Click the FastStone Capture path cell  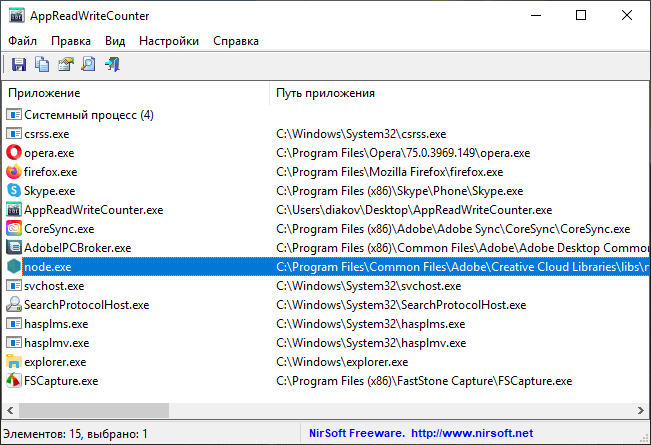pos(424,381)
